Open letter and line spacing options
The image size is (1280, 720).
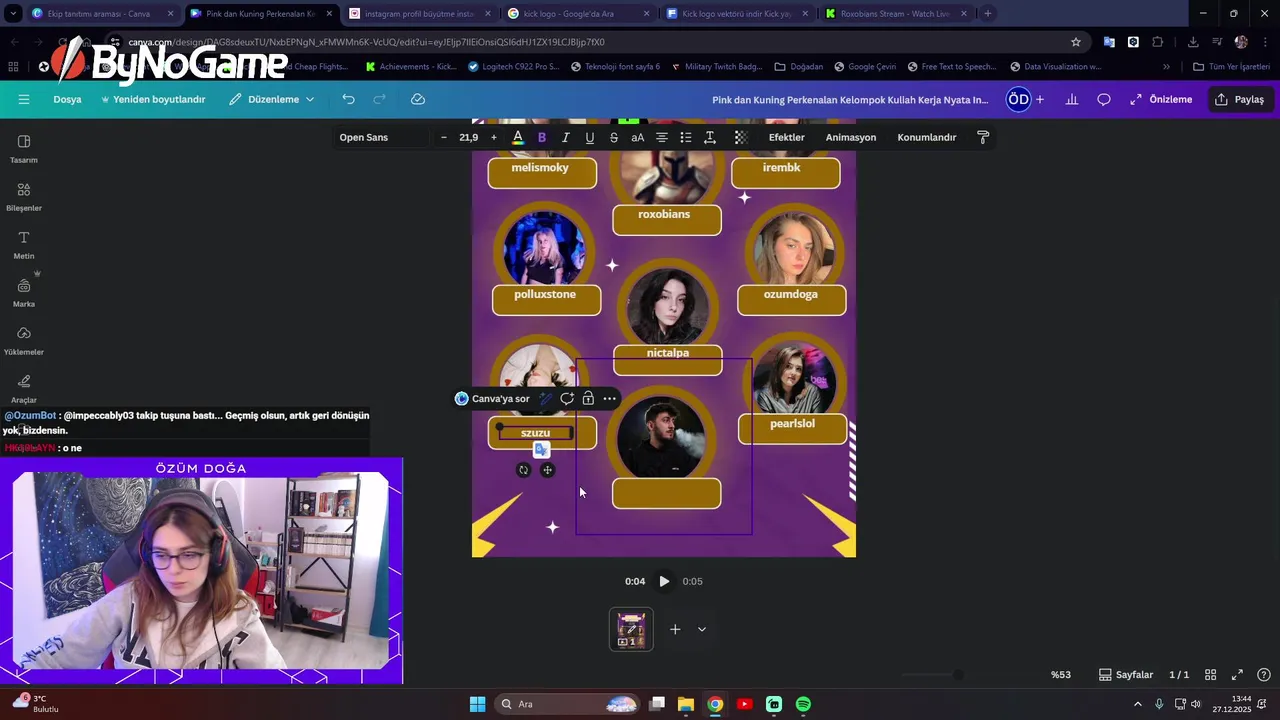[x=710, y=137]
